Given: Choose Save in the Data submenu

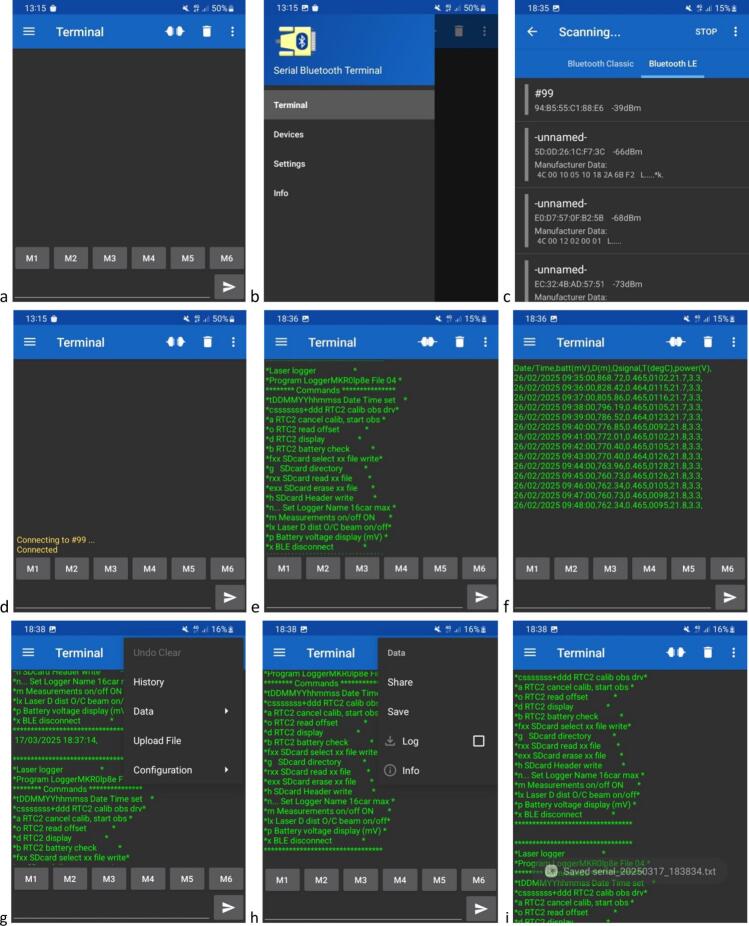Looking at the screenshot, I should click(x=398, y=712).
